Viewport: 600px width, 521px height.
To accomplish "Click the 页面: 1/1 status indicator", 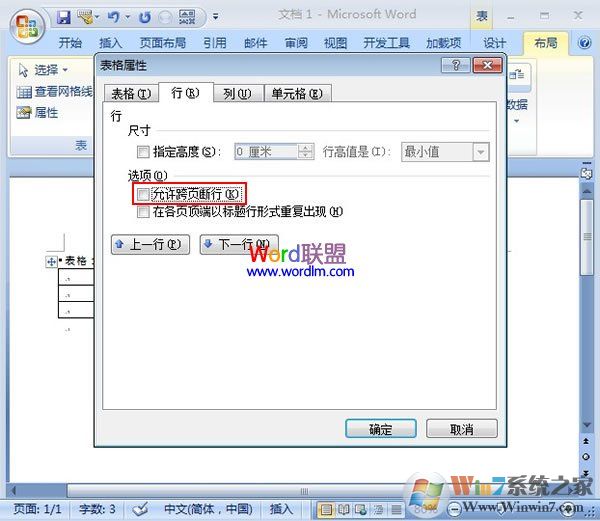I will coord(38,509).
